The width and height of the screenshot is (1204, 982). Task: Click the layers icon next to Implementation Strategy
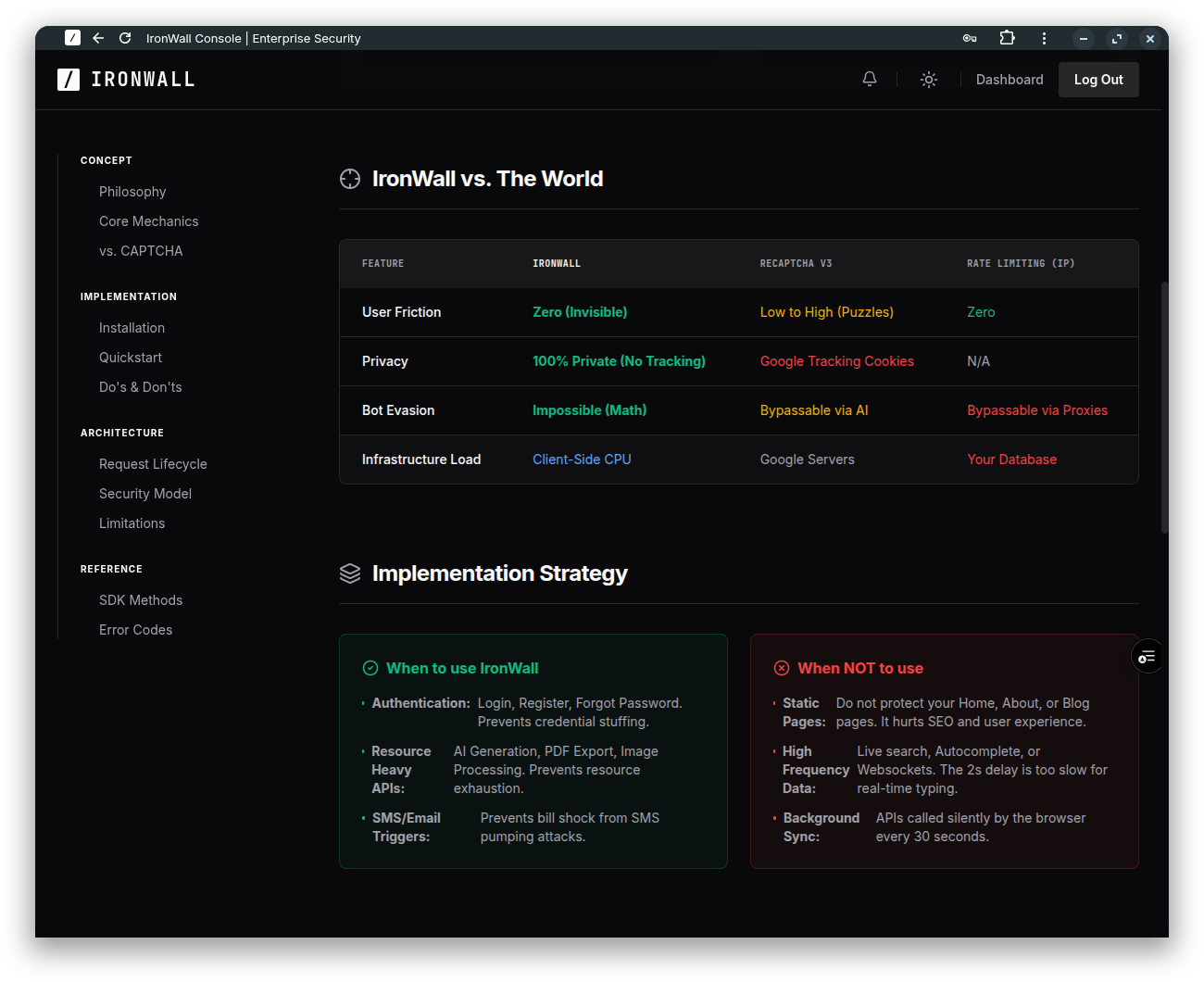click(x=349, y=573)
